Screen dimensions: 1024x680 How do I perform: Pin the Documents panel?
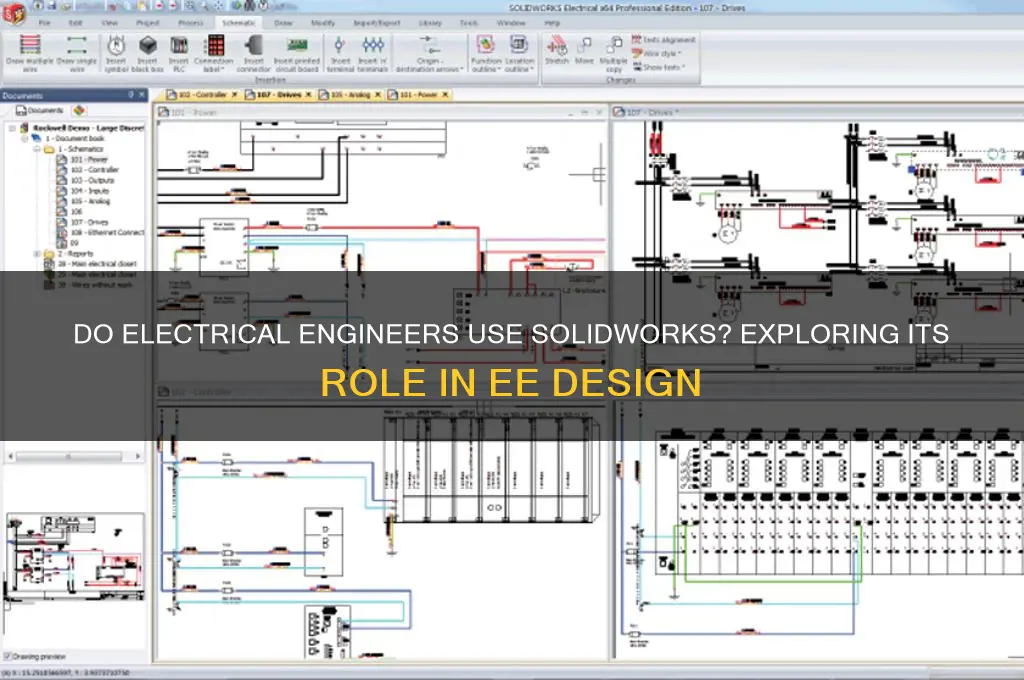coord(131,95)
